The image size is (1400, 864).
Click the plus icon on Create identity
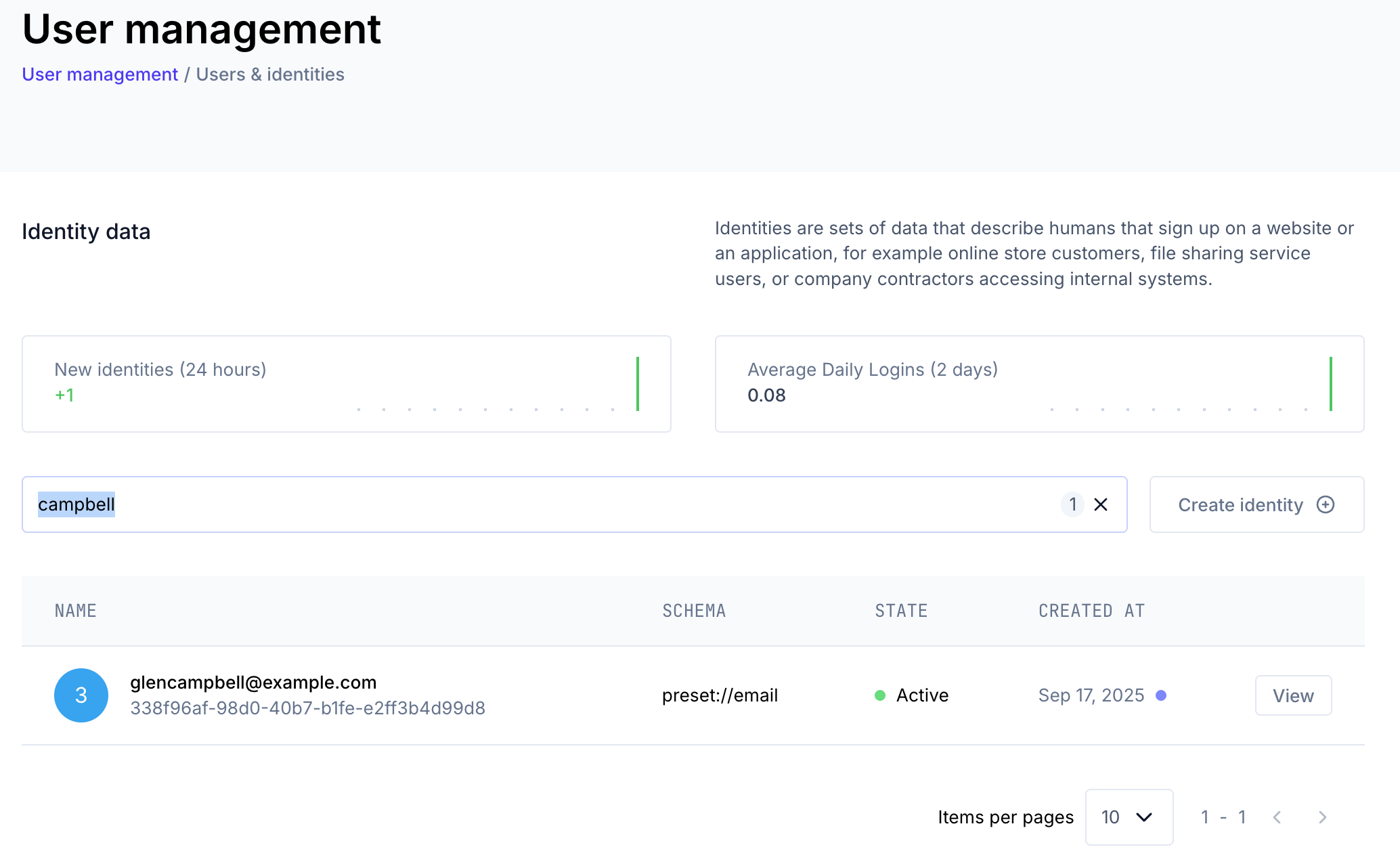[x=1325, y=504]
